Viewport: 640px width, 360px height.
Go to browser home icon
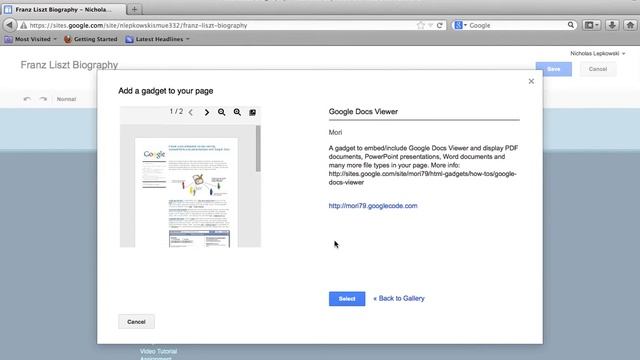[630, 25]
